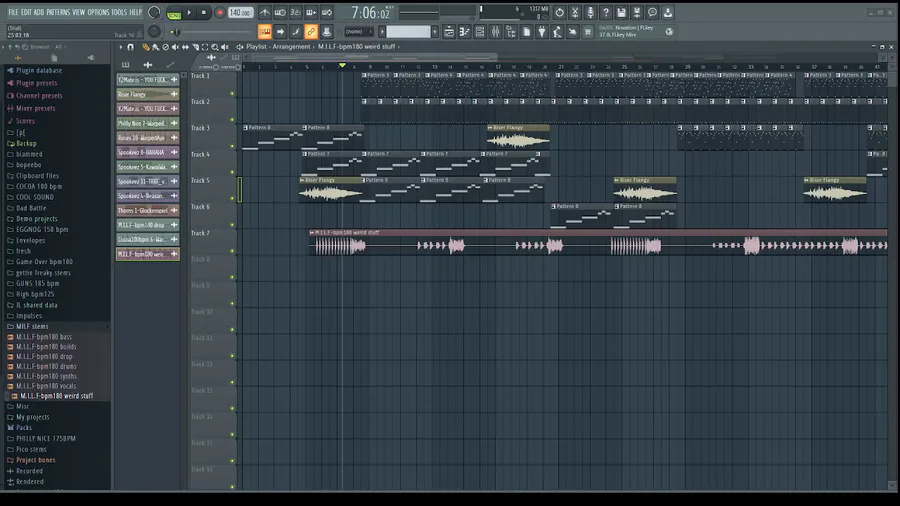This screenshot has width=900, height=506.
Task: Click the download tray icon in toolbar
Action: coord(668,12)
